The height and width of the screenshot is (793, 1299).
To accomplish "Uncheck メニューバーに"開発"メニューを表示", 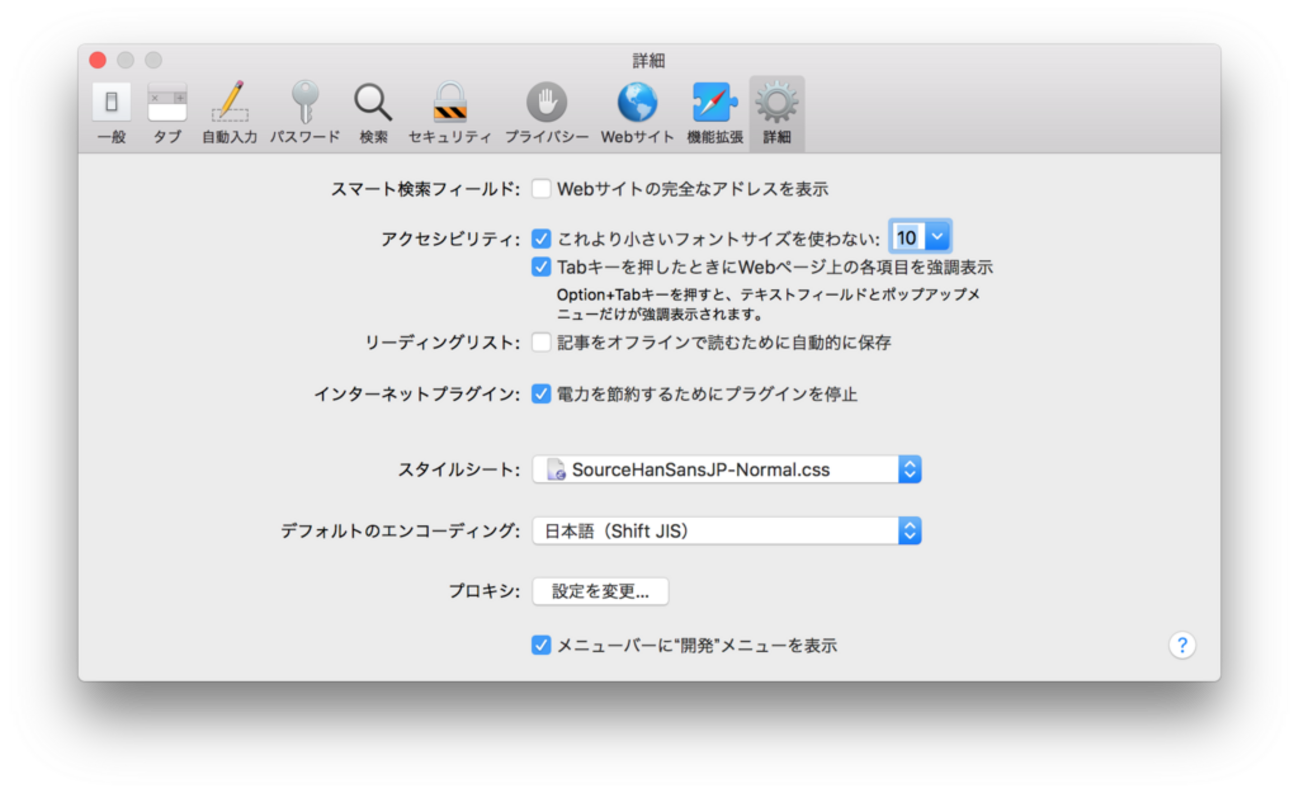I will (x=541, y=646).
